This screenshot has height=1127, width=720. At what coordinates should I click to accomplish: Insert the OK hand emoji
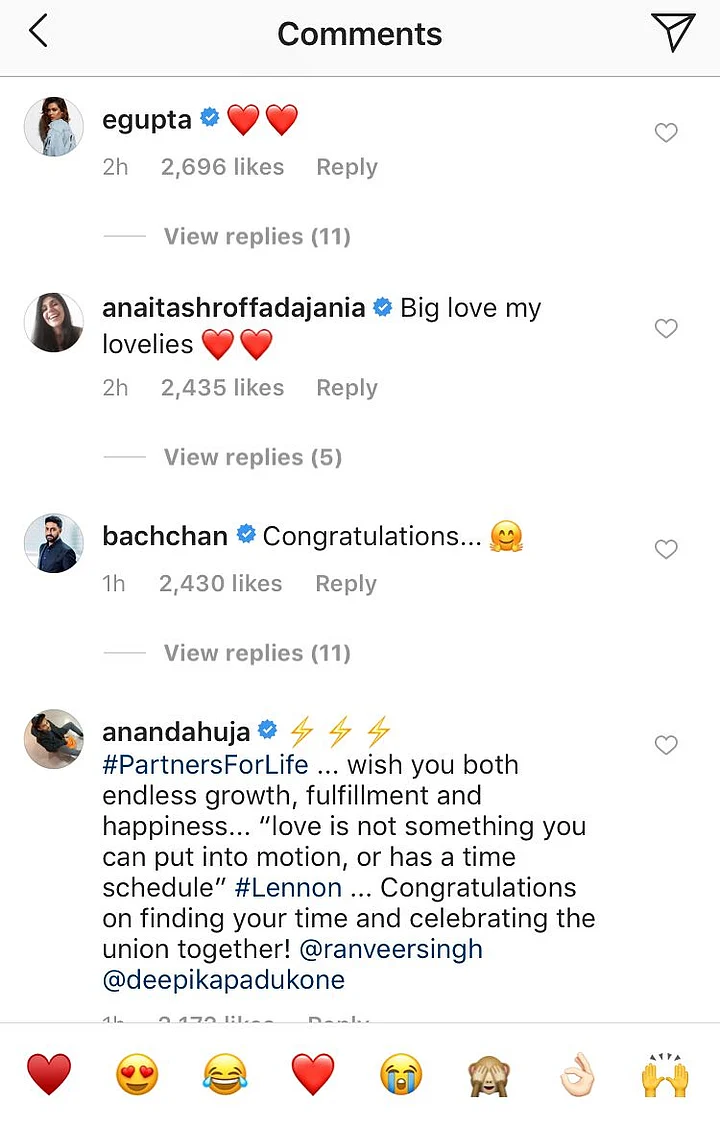(x=577, y=1076)
